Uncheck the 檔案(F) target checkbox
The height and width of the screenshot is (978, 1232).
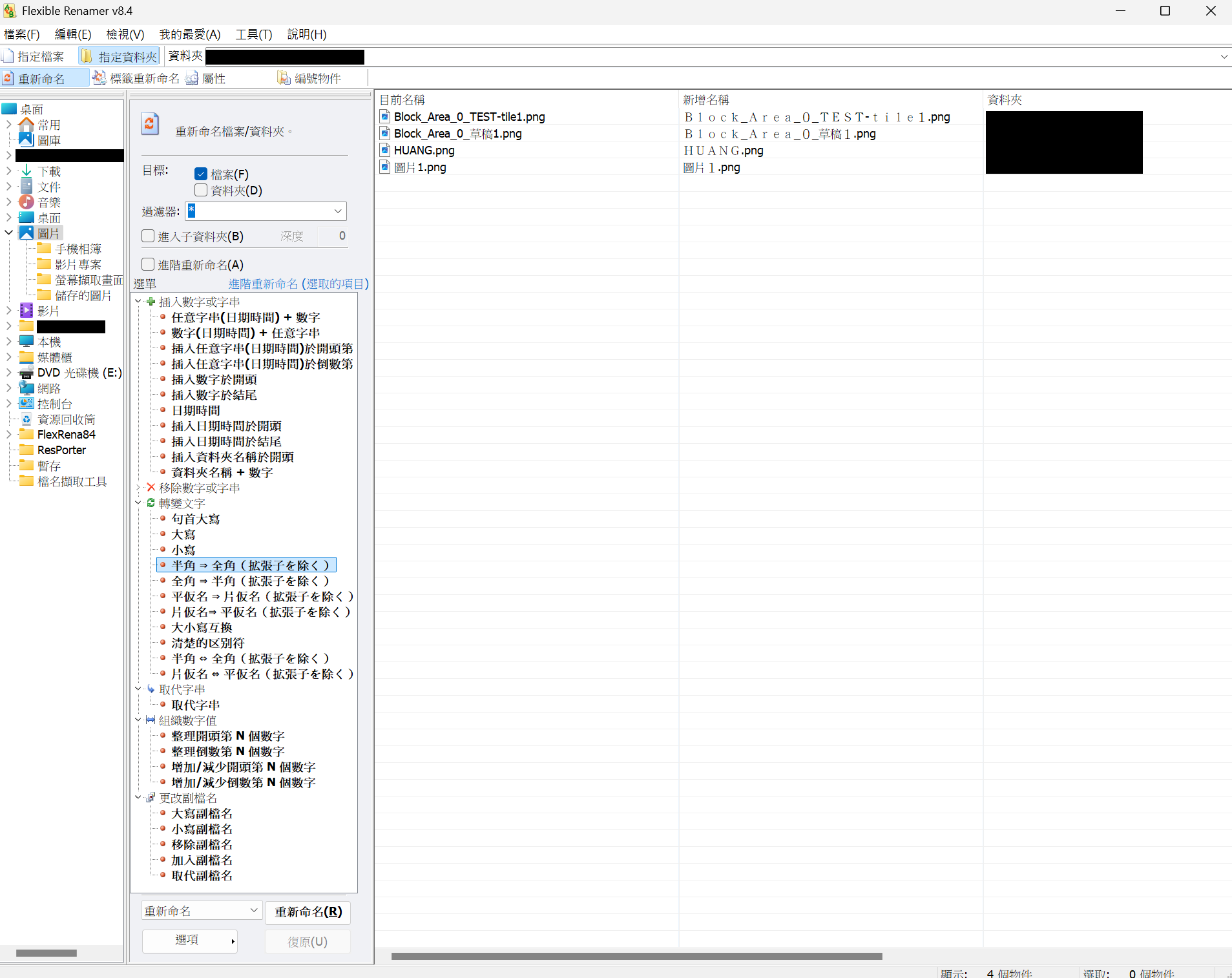click(x=201, y=174)
